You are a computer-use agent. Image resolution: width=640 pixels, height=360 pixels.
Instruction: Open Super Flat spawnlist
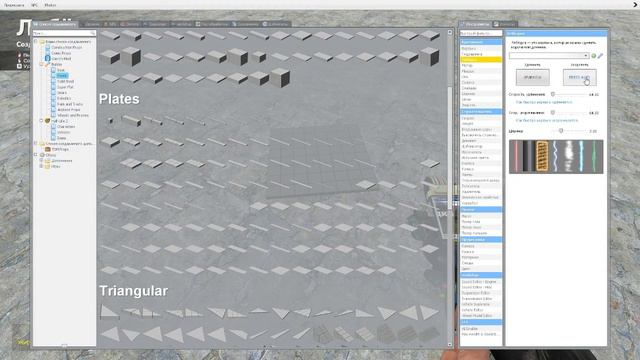(x=65, y=87)
